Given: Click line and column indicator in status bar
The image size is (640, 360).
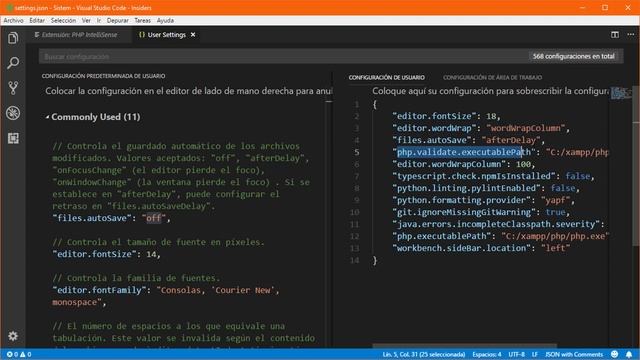Looking at the screenshot, I should (x=424, y=354).
